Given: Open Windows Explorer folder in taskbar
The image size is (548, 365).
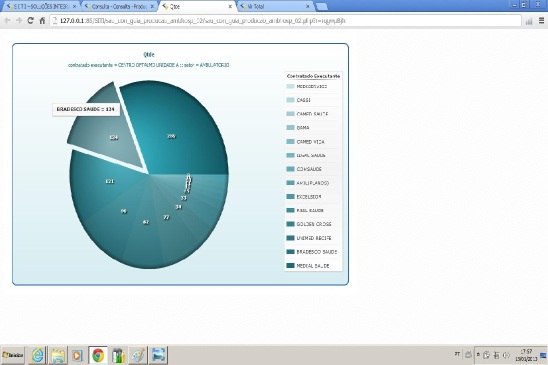Looking at the screenshot, I should tap(58, 356).
